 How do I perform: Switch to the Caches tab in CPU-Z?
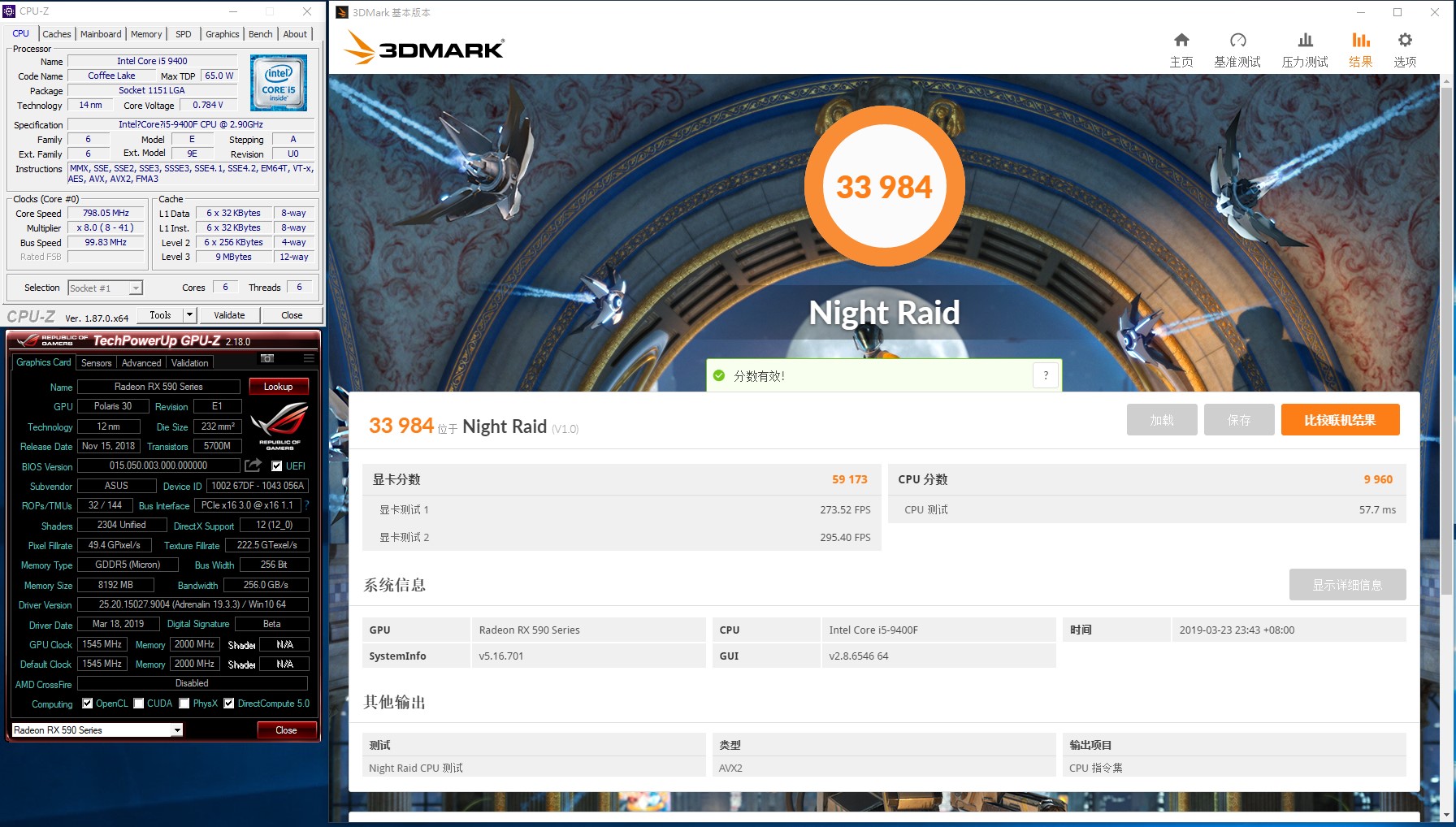coord(57,34)
